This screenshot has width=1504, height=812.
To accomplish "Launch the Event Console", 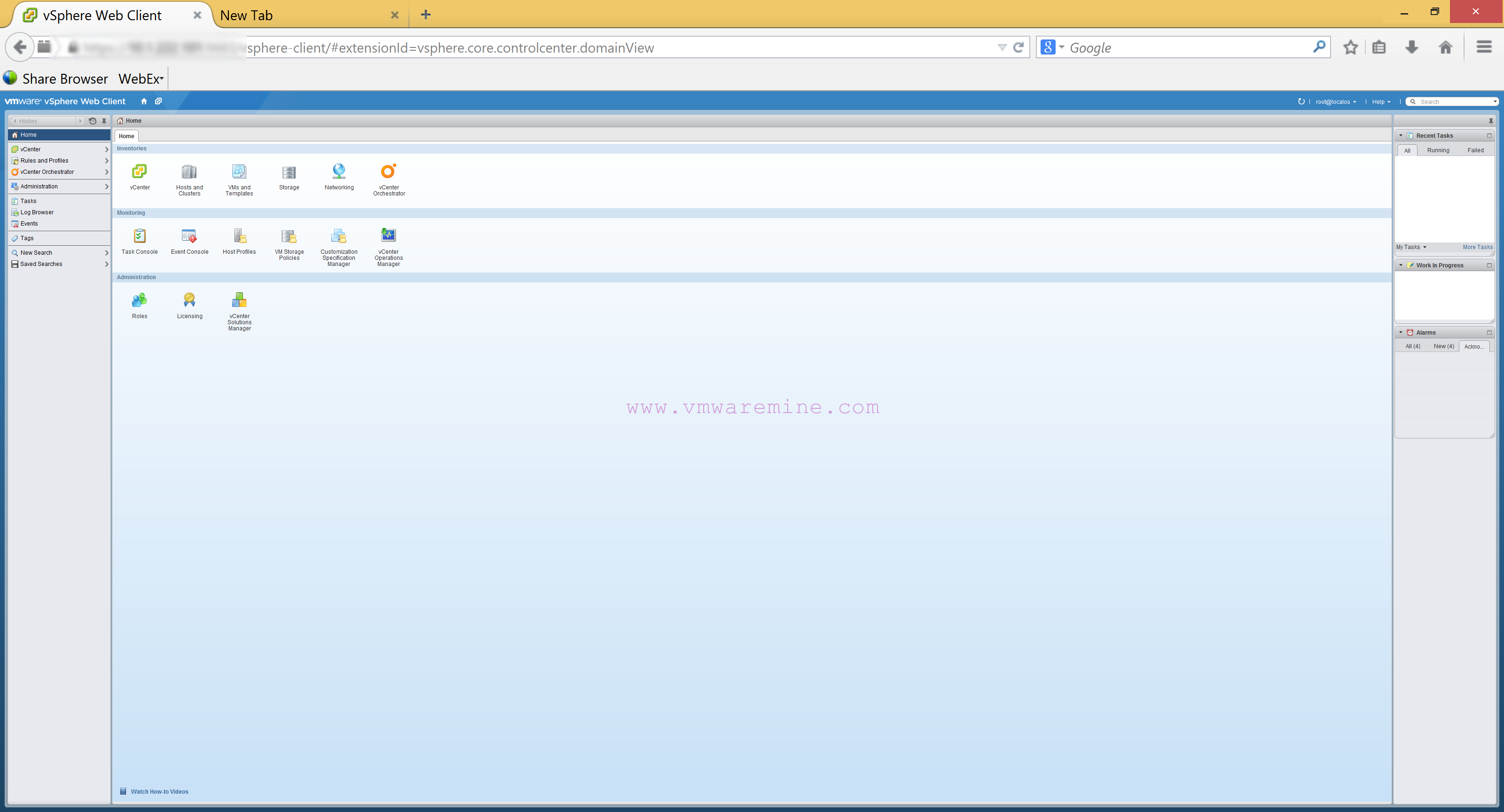I will coord(189,236).
